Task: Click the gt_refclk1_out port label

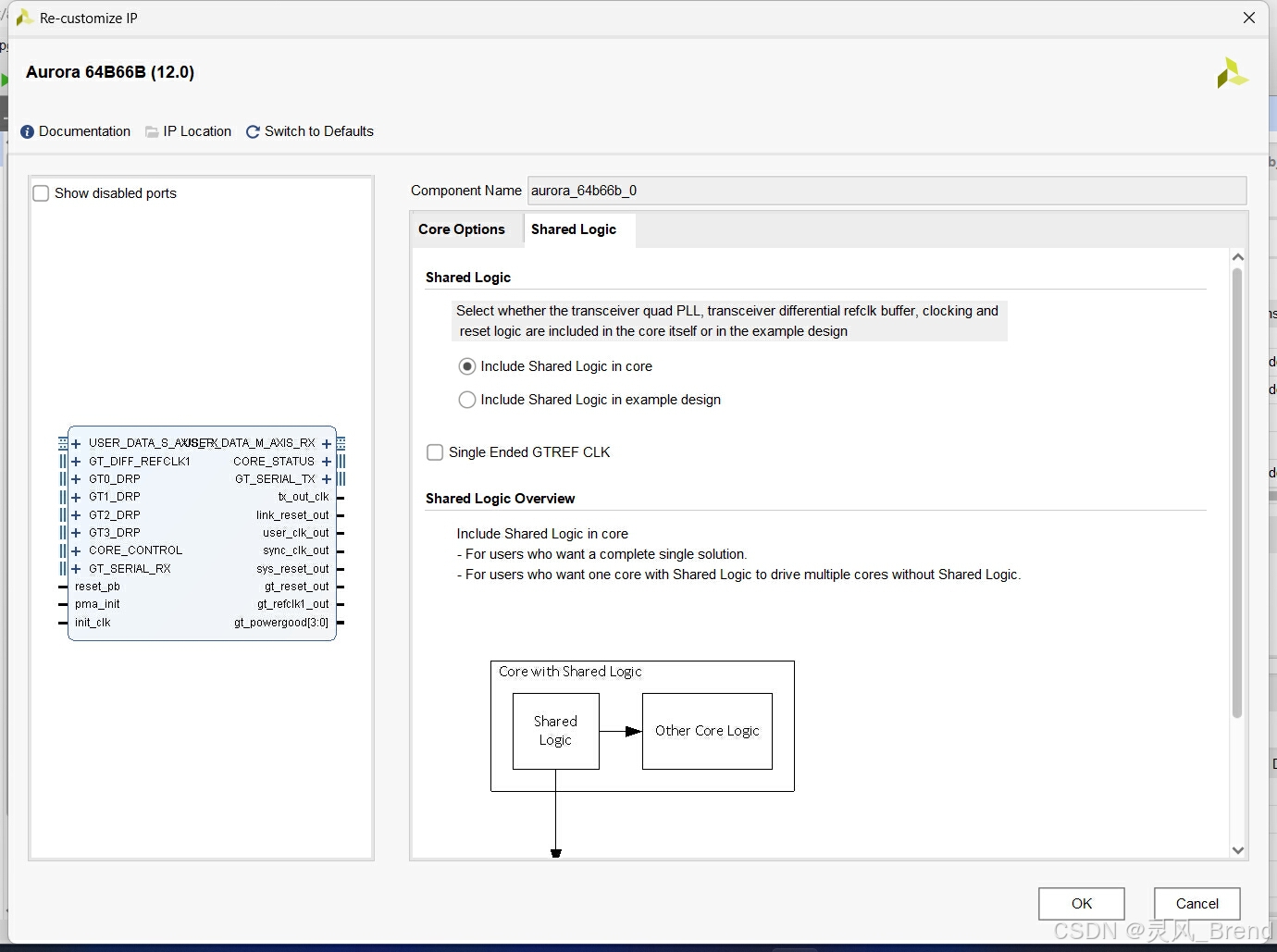Action: click(293, 604)
